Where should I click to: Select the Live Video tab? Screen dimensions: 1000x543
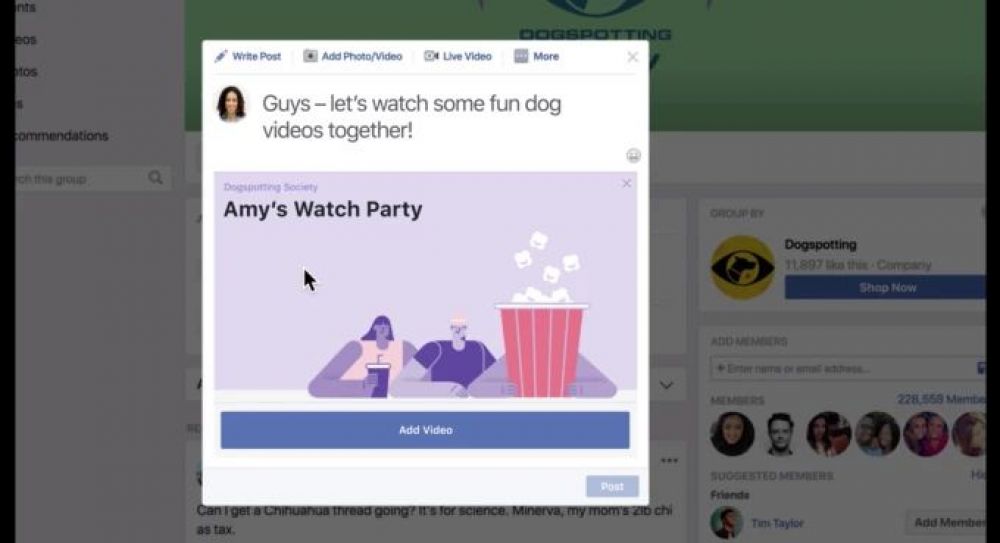tap(458, 56)
